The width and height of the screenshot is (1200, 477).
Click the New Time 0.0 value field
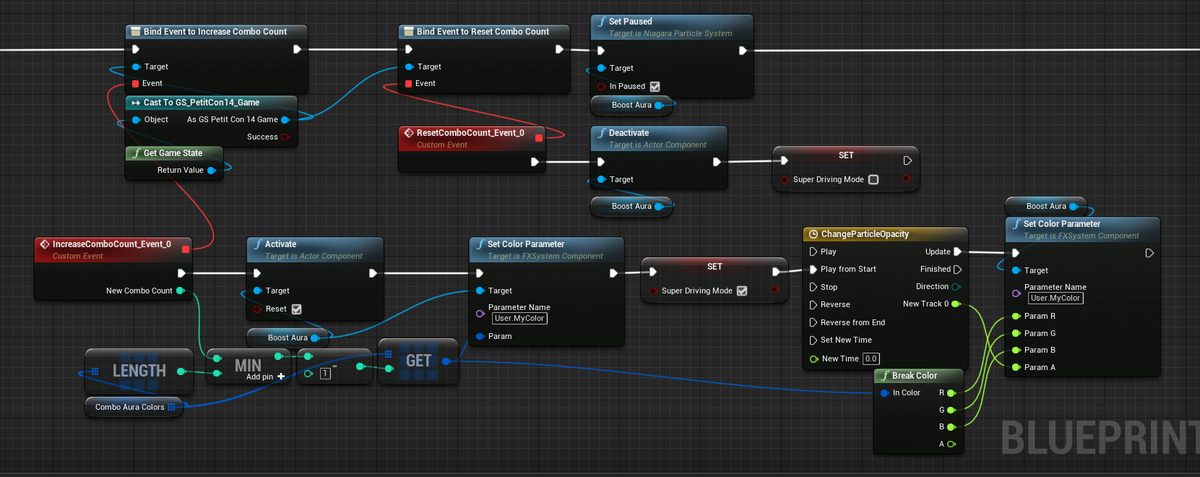(x=871, y=359)
